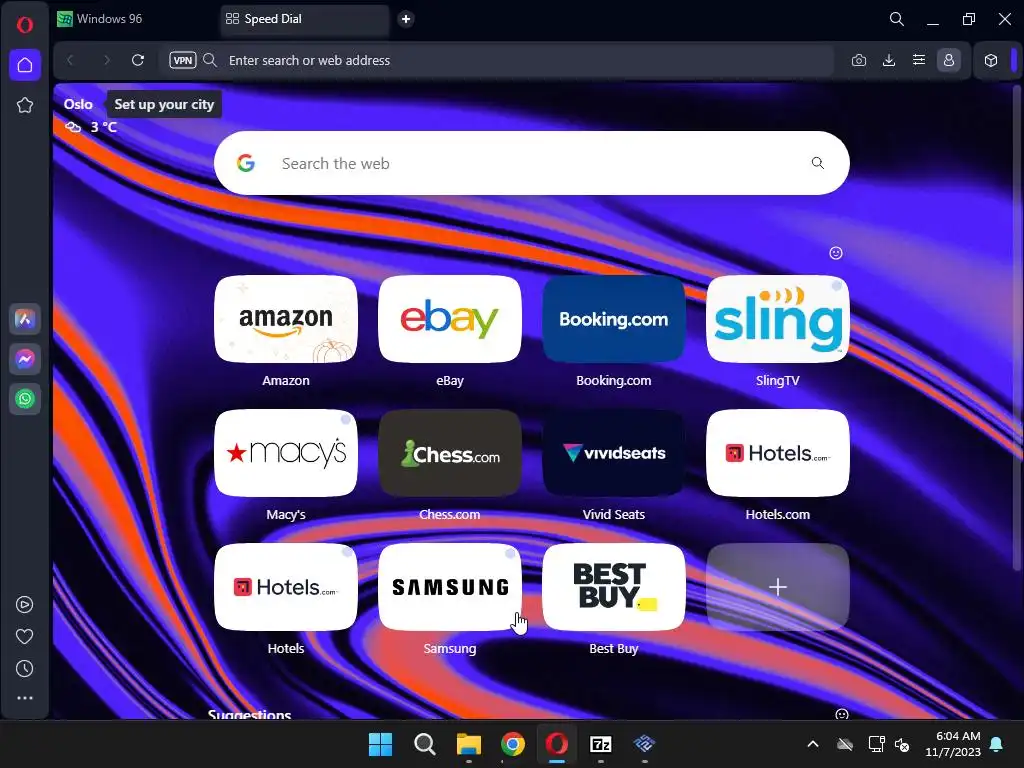Open the Hotels speed dial tile

click(x=286, y=587)
